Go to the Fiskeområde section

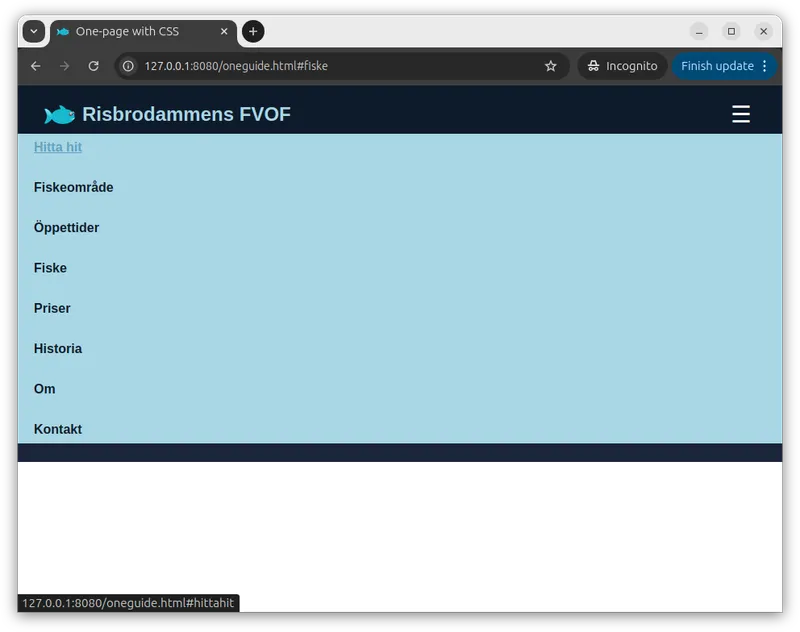[x=73, y=187]
